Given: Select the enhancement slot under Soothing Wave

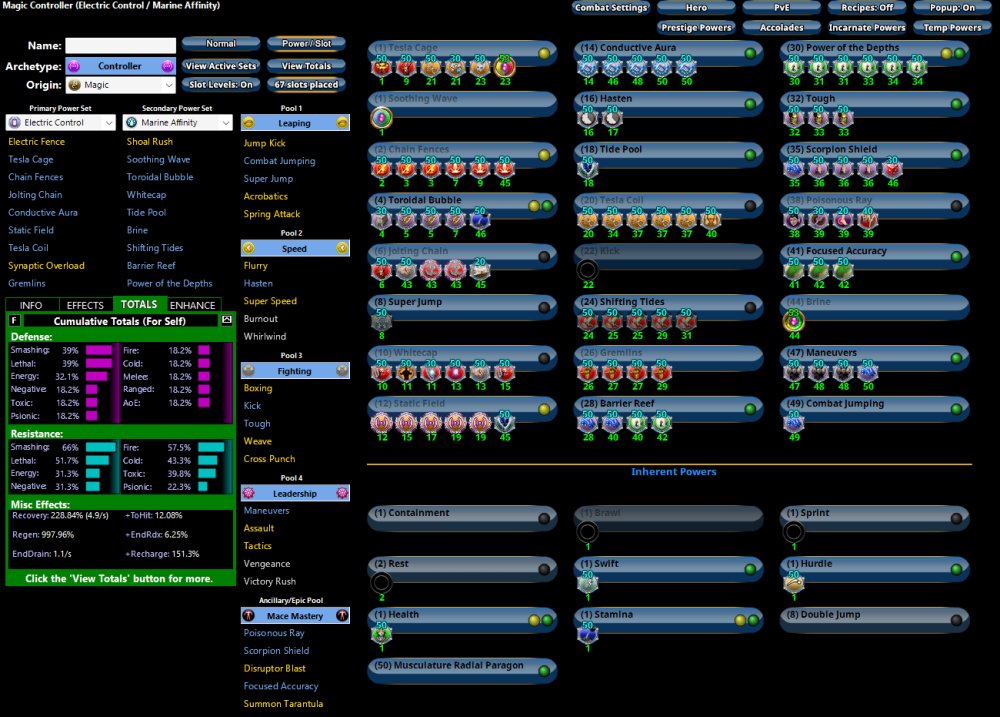Looking at the screenshot, I should coord(381,117).
